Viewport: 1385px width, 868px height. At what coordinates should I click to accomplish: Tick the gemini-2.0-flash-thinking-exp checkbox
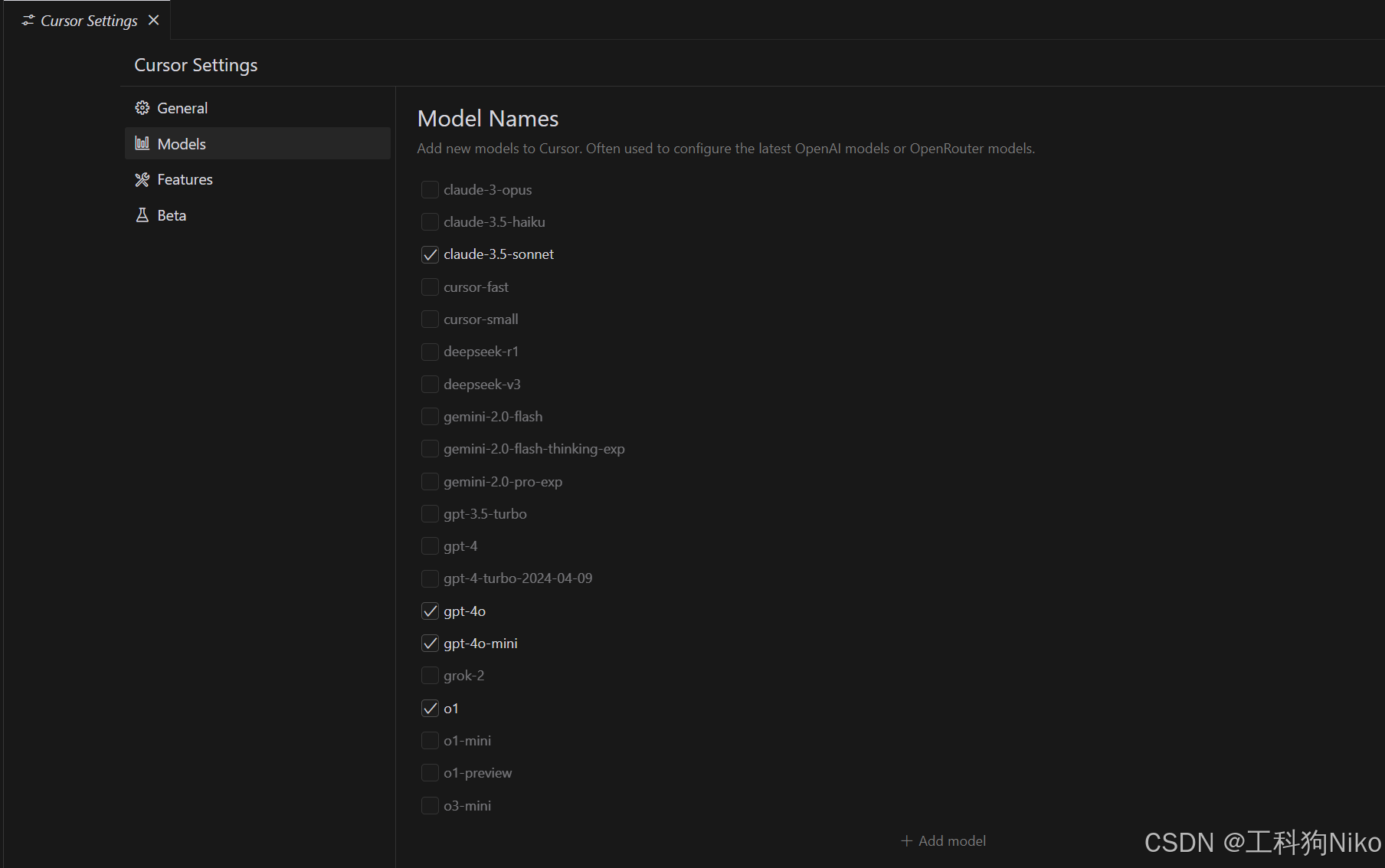tap(430, 448)
